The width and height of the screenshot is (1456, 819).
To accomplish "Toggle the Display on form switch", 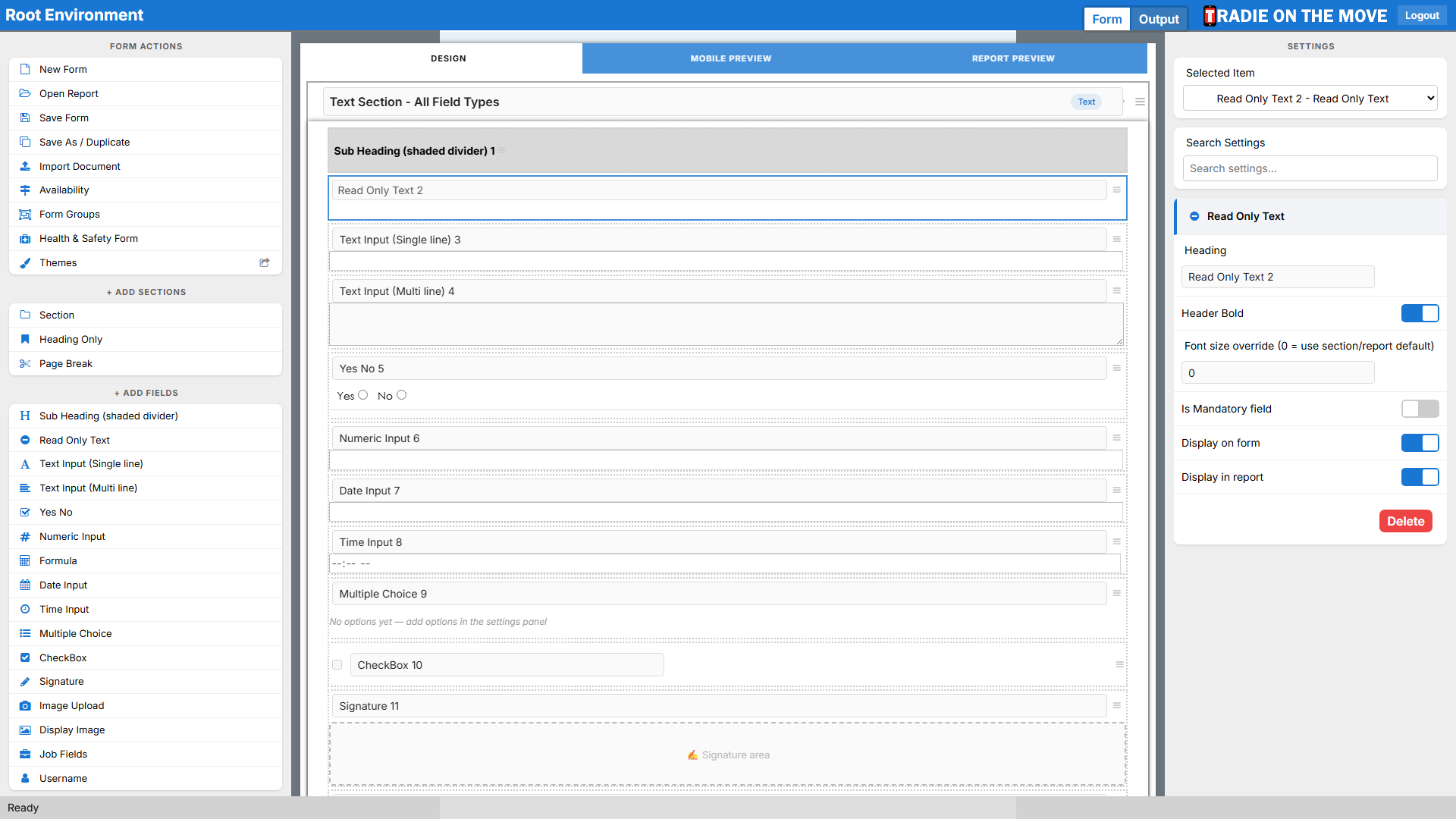I will (1420, 443).
